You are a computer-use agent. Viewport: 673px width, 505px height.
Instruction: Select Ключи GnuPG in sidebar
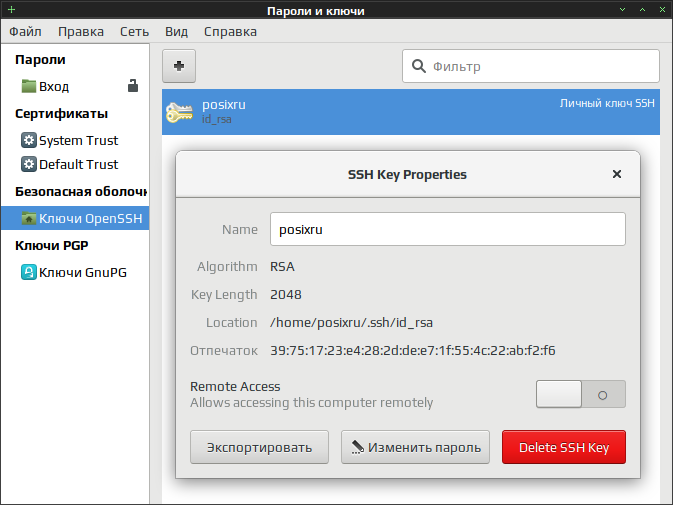point(75,272)
